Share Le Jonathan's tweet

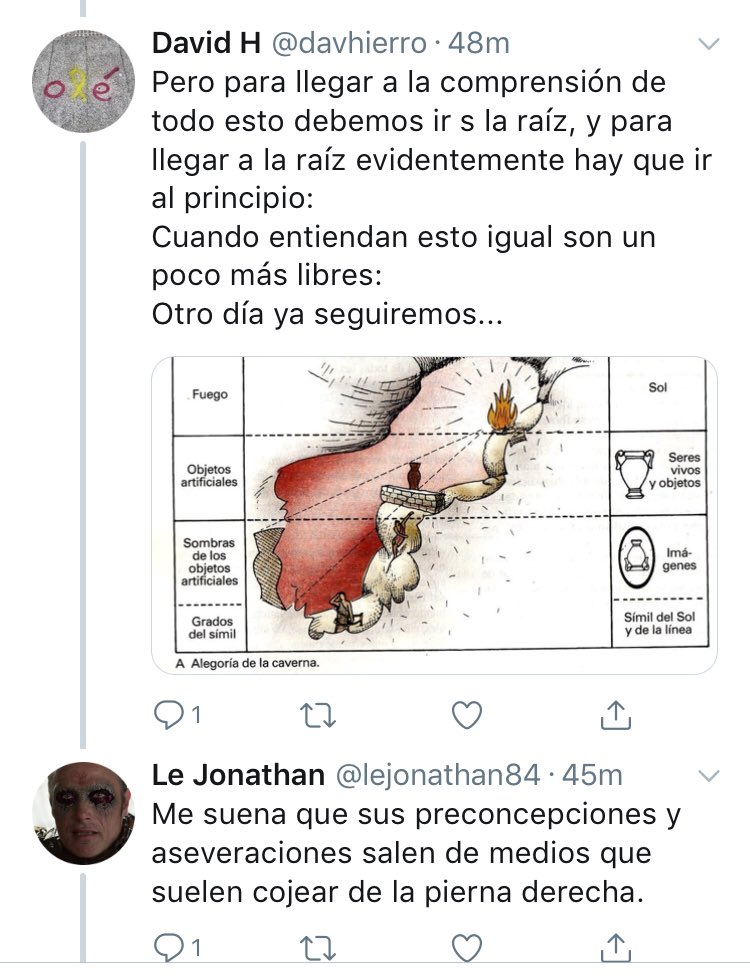pyautogui.click(x=616, y=947)
